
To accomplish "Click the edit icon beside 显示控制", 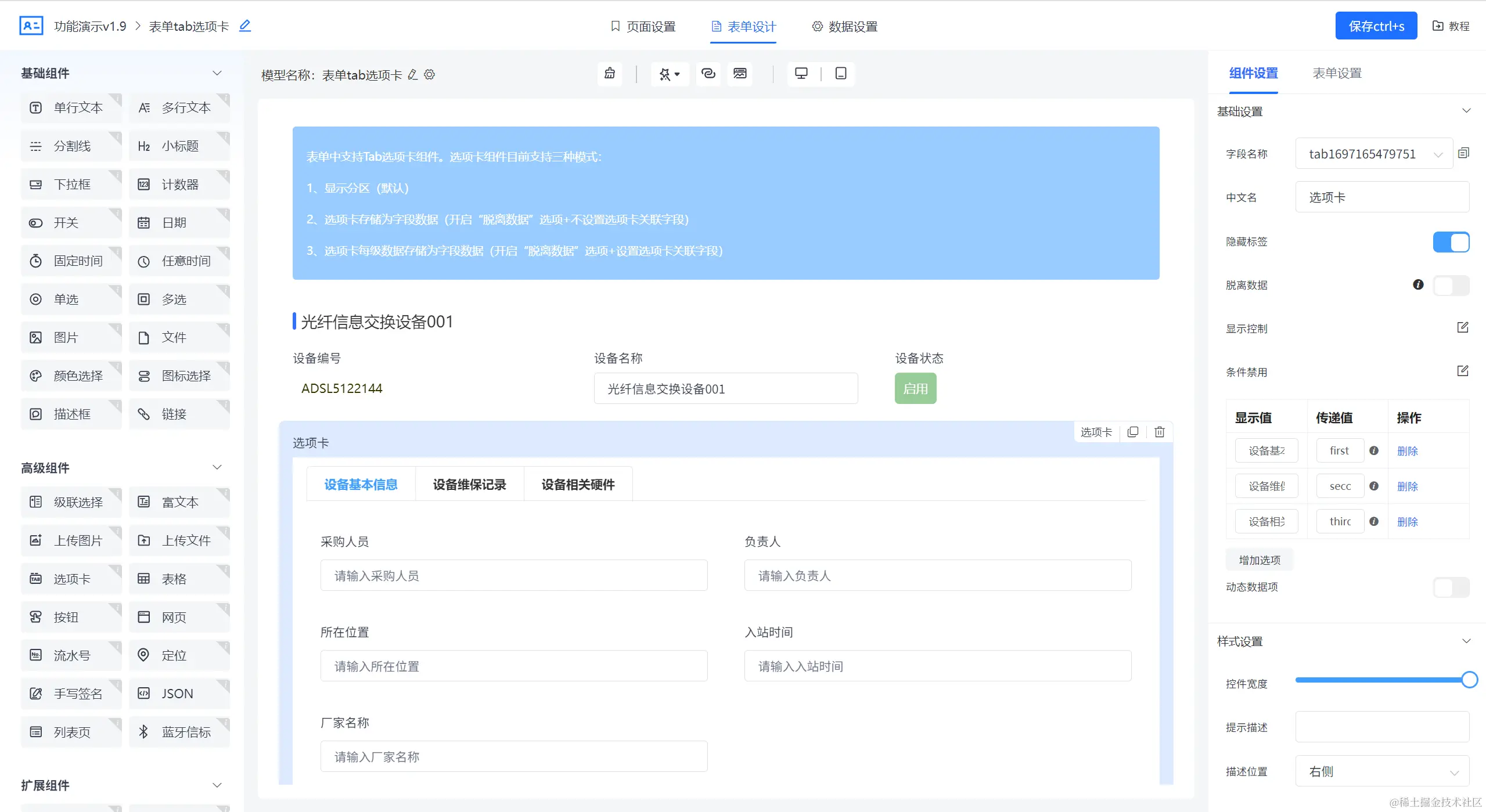I will 1462,328.
